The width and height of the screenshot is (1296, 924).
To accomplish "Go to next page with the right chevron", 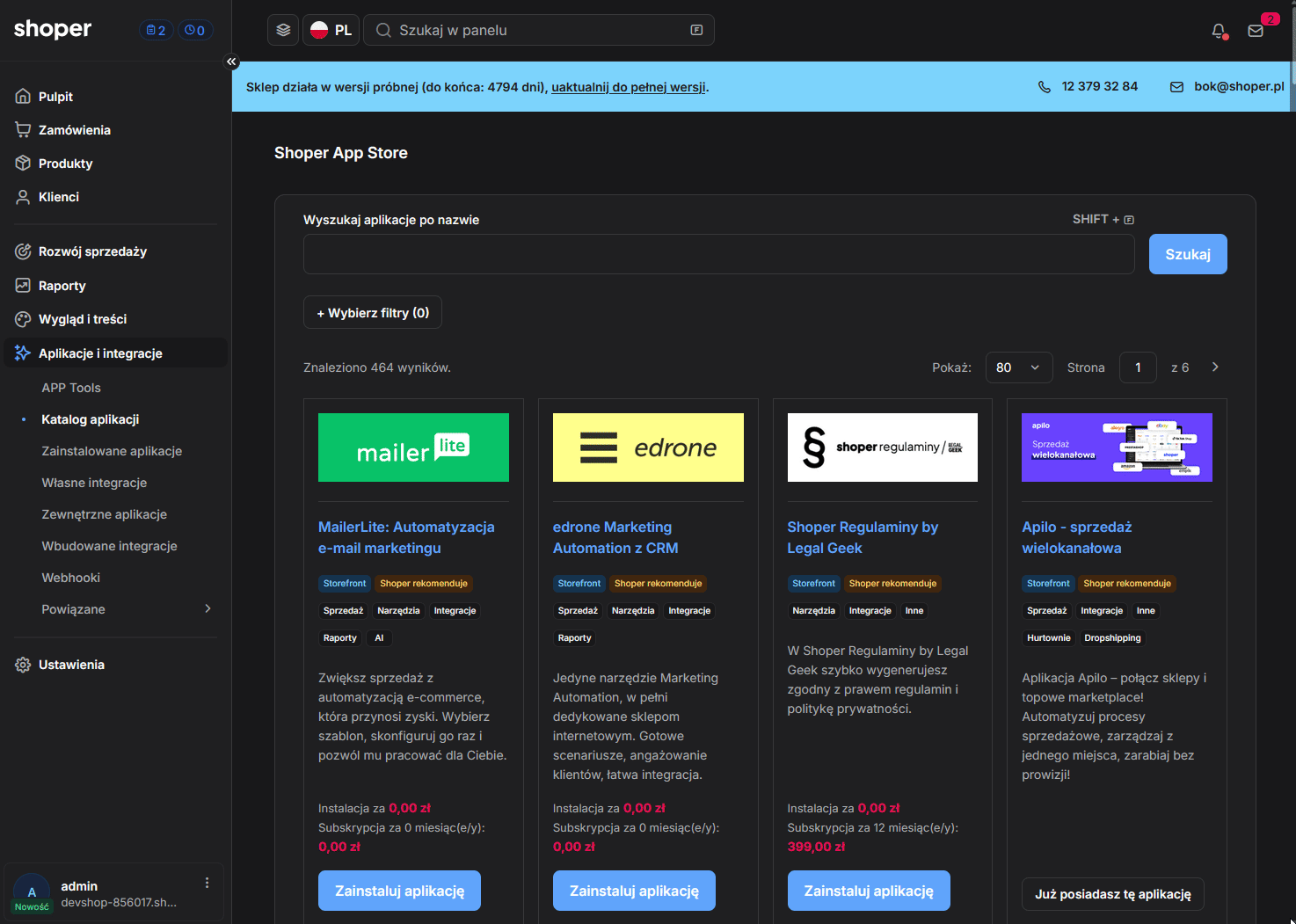I will (x=1215, y=367).
